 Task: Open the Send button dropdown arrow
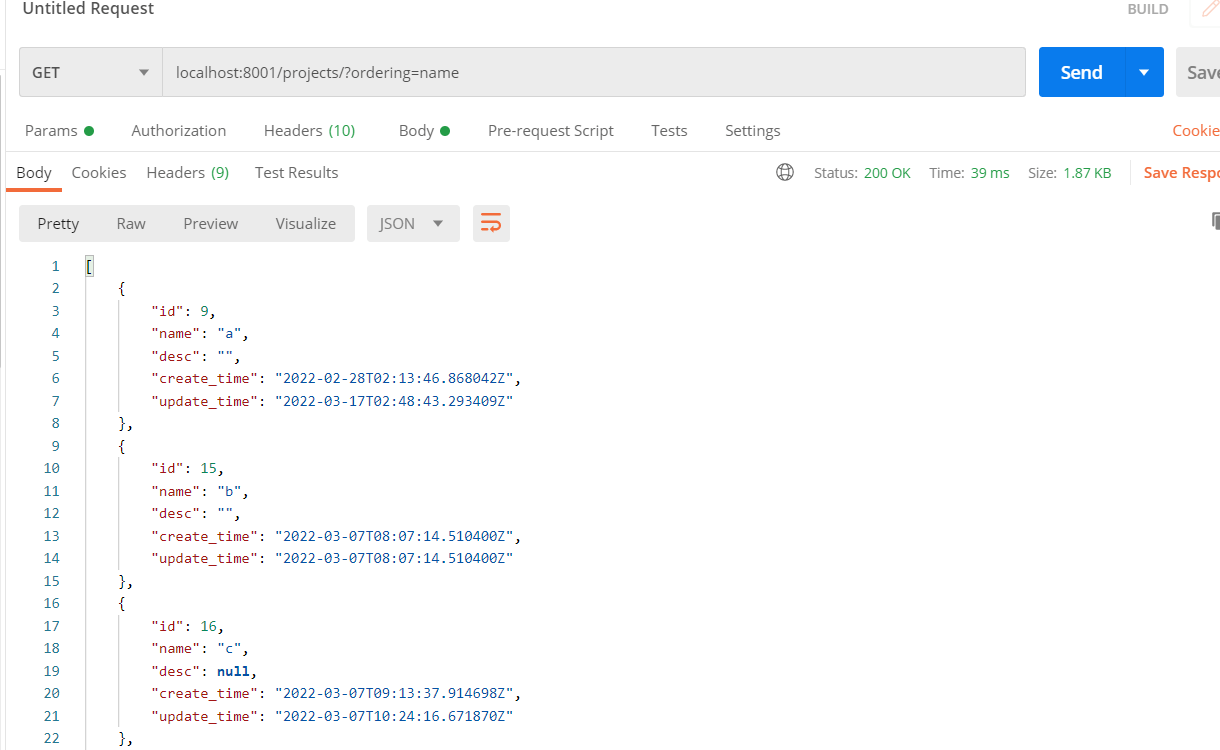[x=1144, y=72]
